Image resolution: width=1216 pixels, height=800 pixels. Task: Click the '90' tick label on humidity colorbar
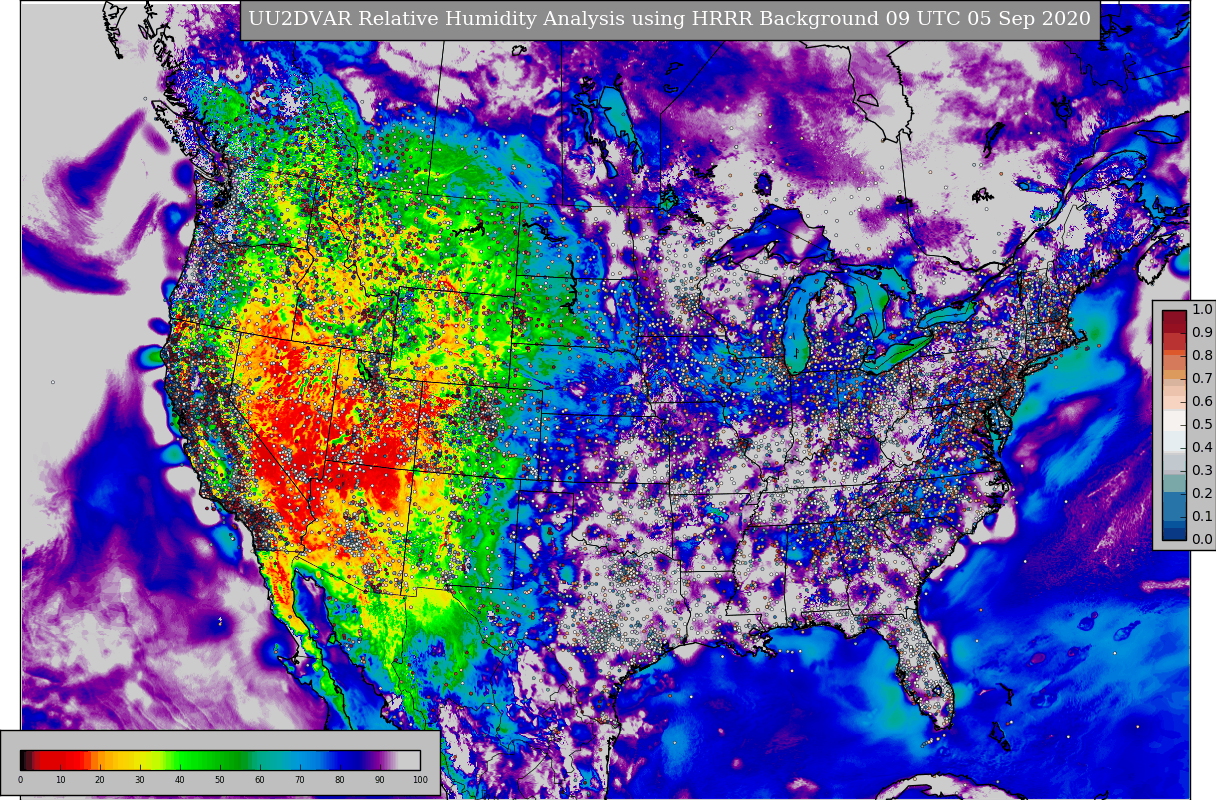tap(380, 780)
